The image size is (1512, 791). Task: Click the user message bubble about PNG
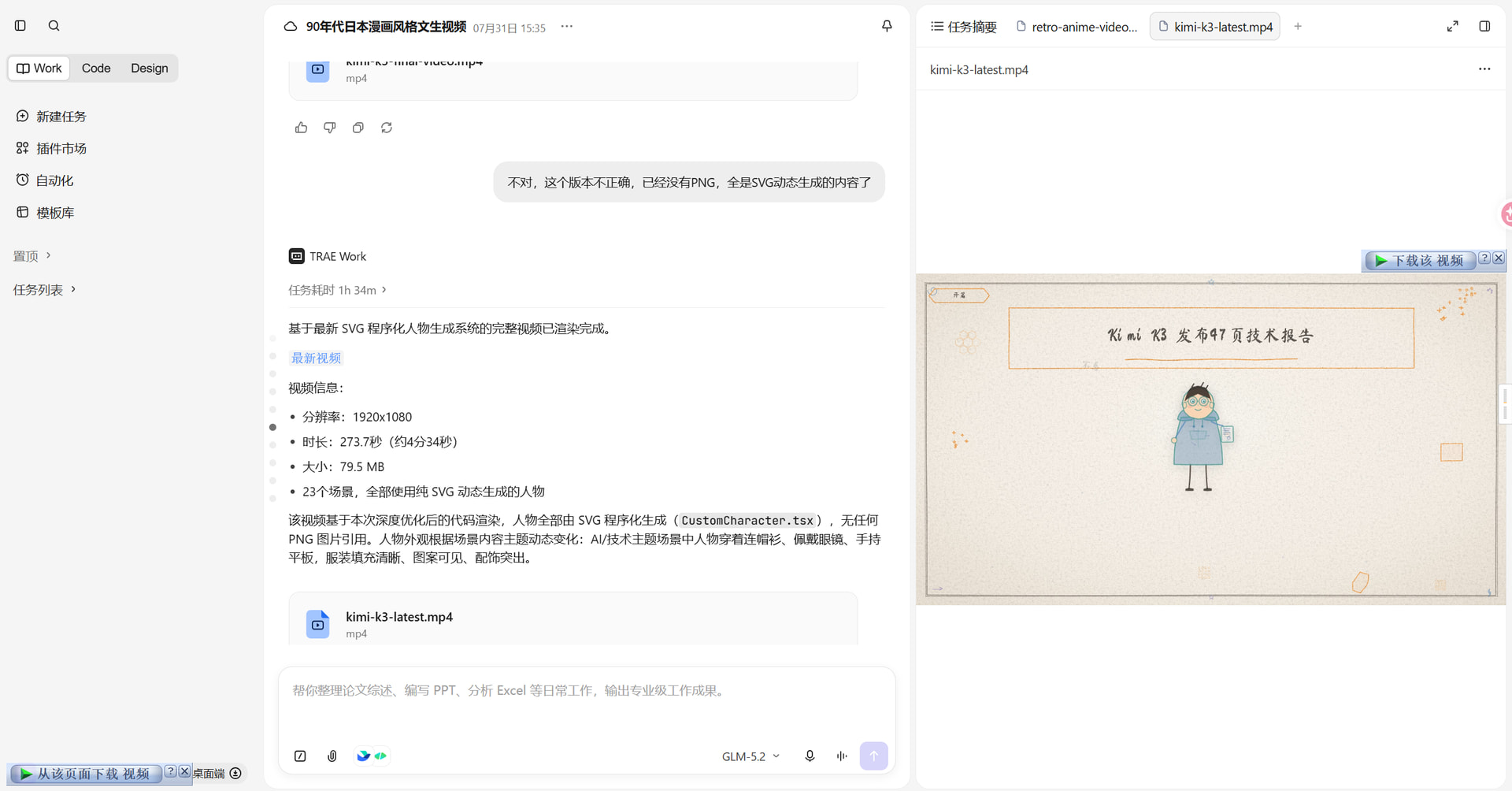point(689,183)
